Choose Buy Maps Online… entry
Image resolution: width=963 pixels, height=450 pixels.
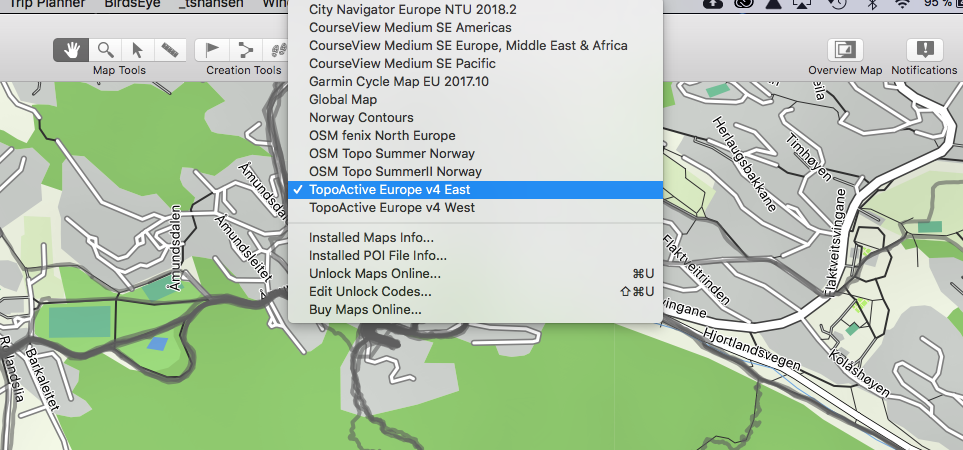tap(365, 309)
